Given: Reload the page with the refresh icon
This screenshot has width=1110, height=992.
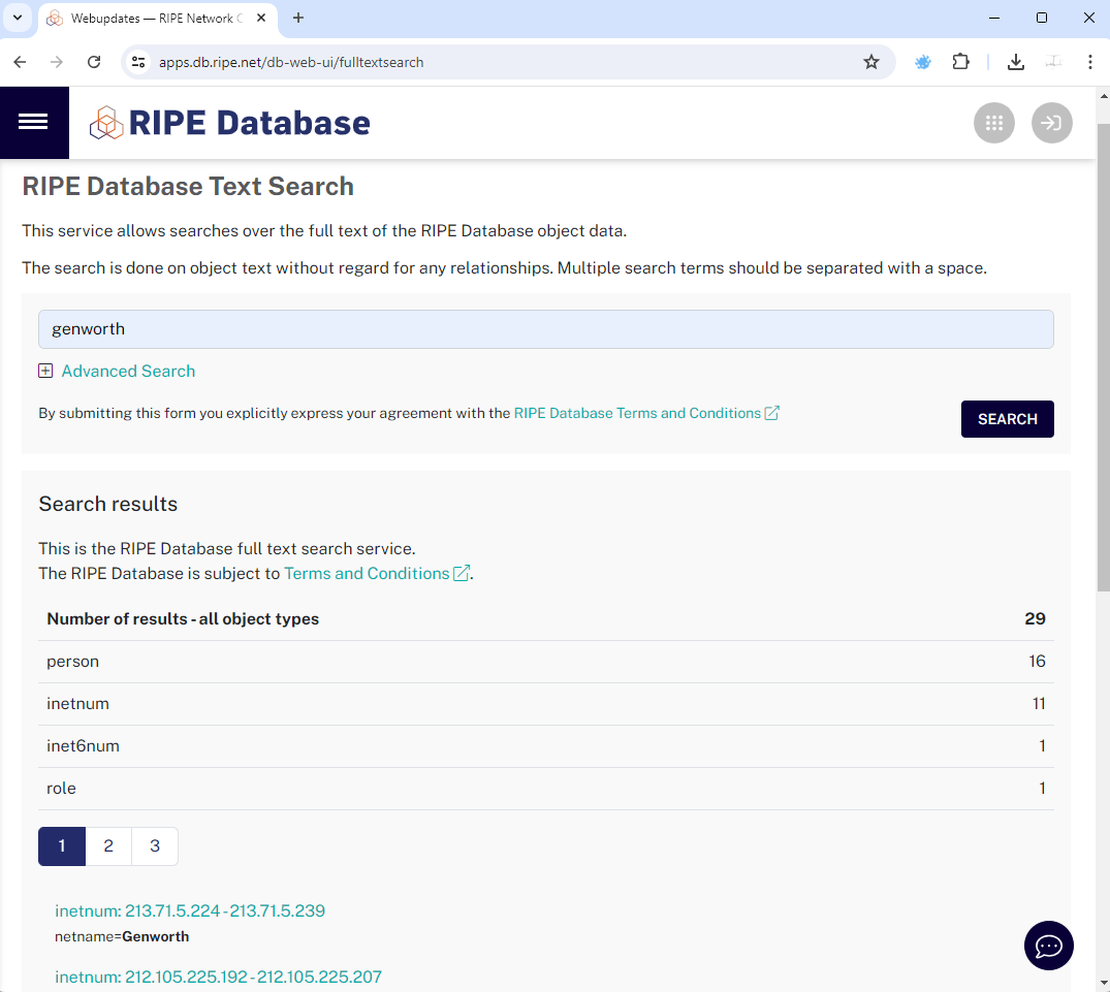Looking at the screenshot, I should point(94,61).
